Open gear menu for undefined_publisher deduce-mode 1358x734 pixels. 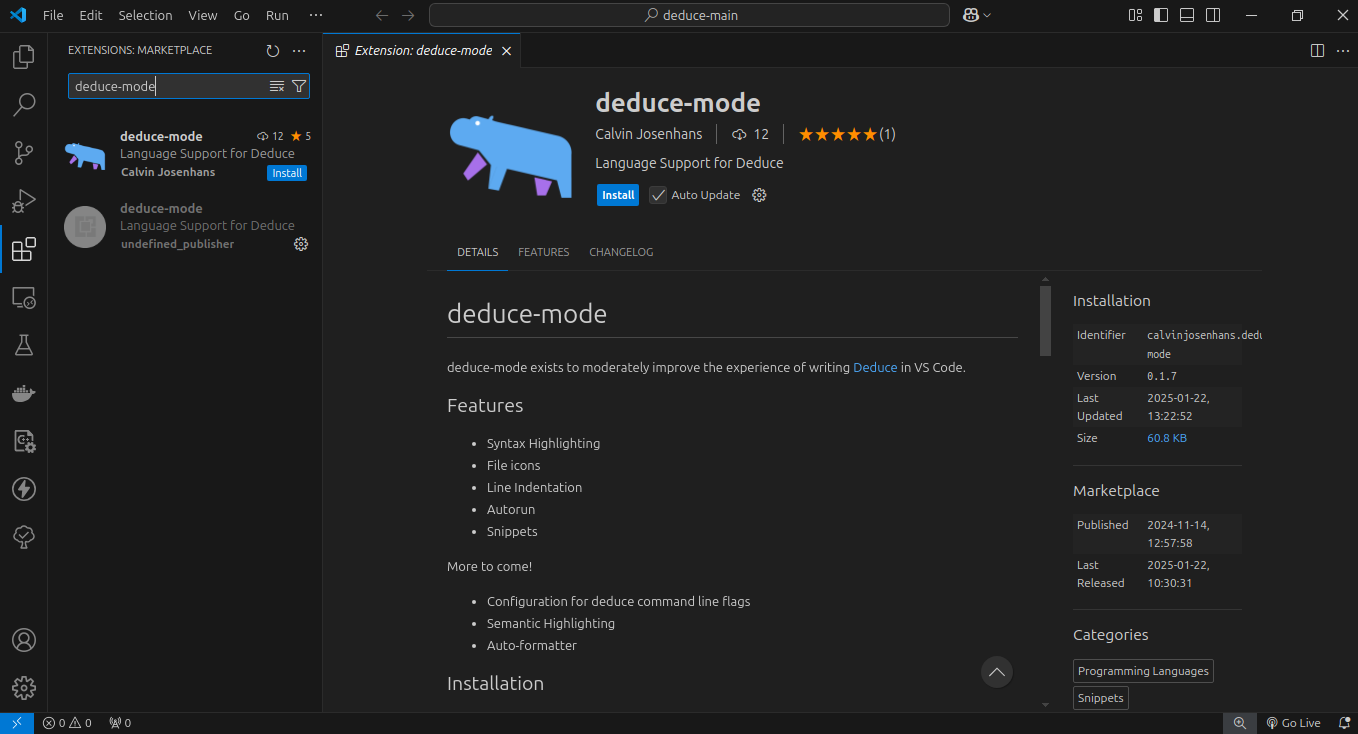point(301,244)
